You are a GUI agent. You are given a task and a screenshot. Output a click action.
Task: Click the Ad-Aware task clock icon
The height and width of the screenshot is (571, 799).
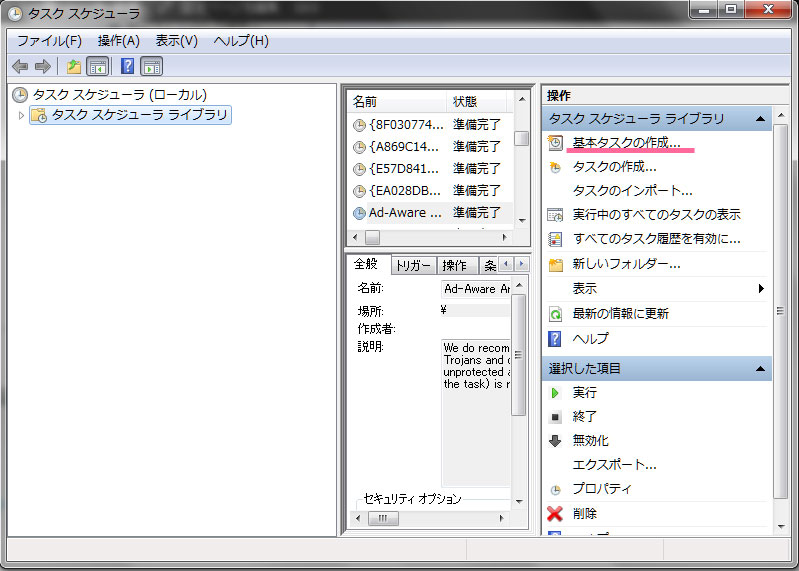[359, 213]
